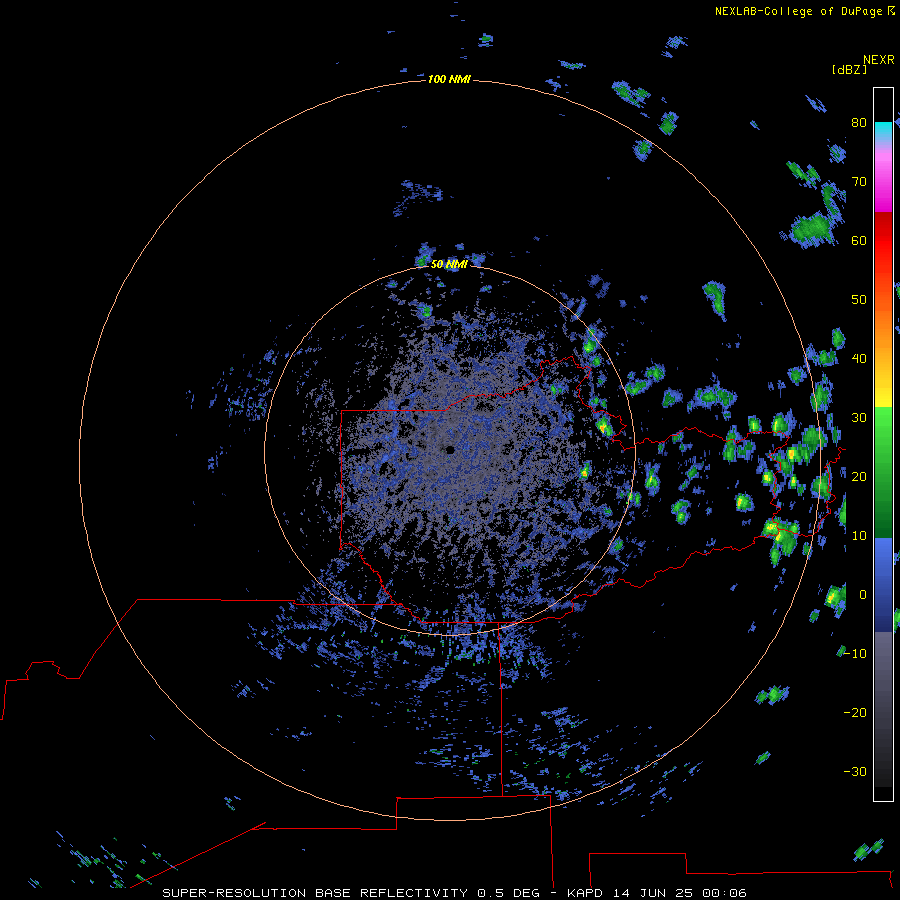
Task: Click the 50 dBZ scale value
Action: [859, 300]
